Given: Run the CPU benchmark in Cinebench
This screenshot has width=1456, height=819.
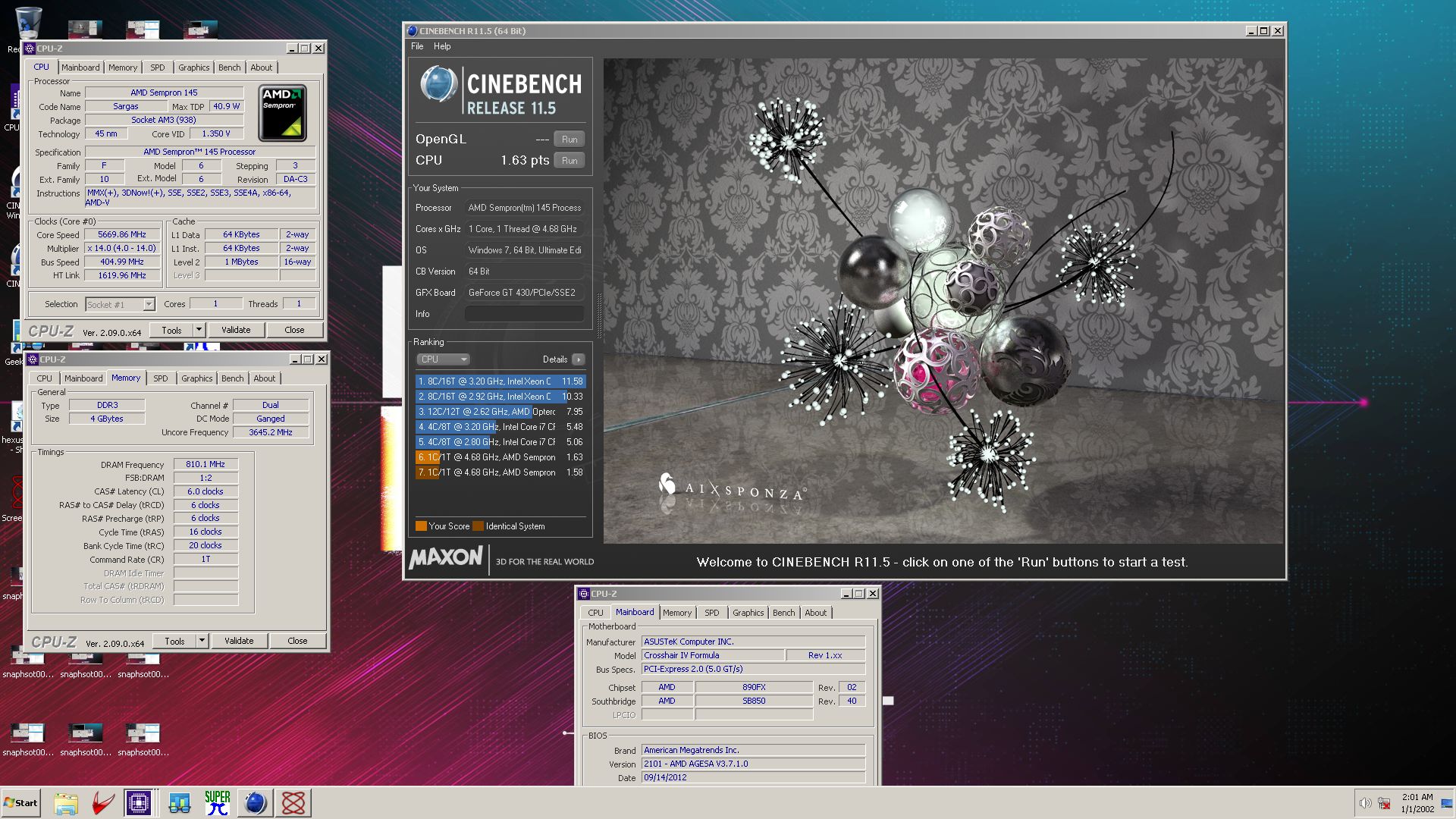Looking at the screenshot, I should (x=570, y=161).
